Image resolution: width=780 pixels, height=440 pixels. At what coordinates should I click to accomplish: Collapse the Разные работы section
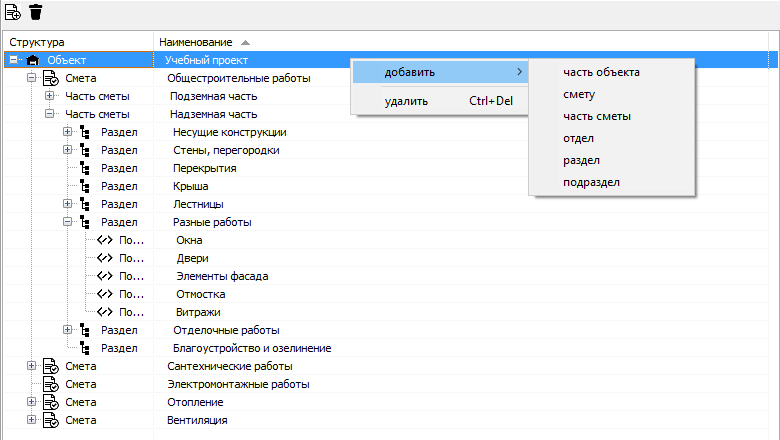pyautogui.click(x=67, y=222)
